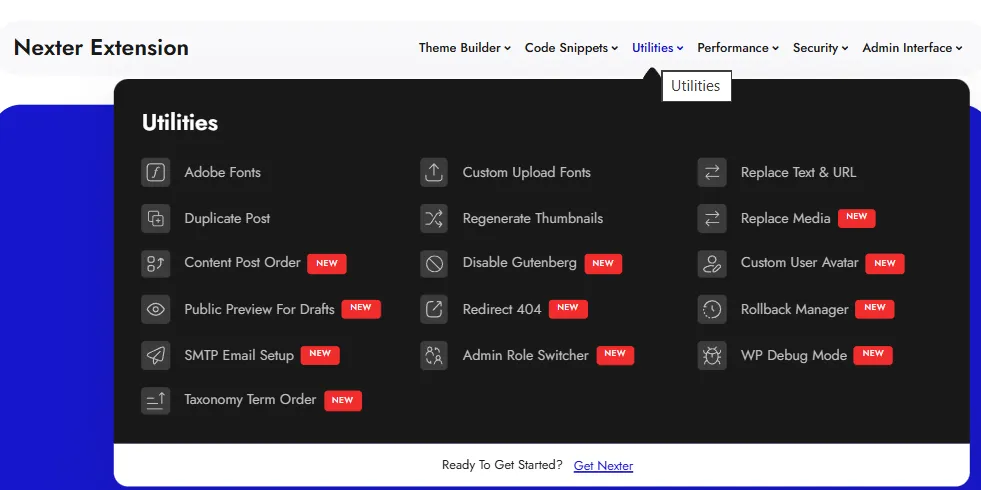Open the Regenerate Thumbnails link
This screenshot has width=981, height=490.
[532, 218]
